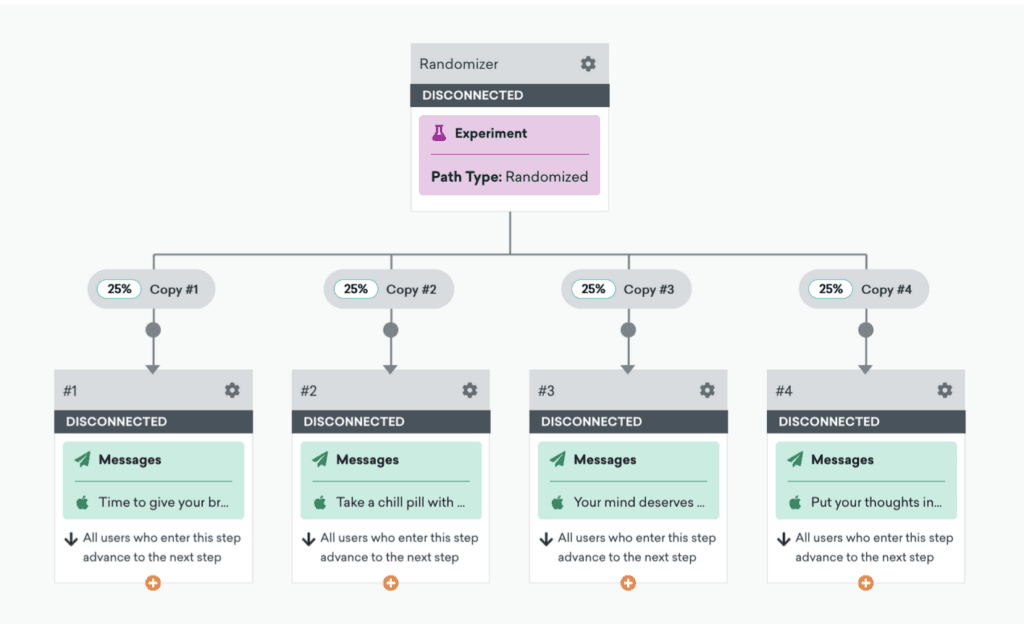1024x624 pixels.
Task: Click the Experiment flask icon
Action: click(439, 133)
